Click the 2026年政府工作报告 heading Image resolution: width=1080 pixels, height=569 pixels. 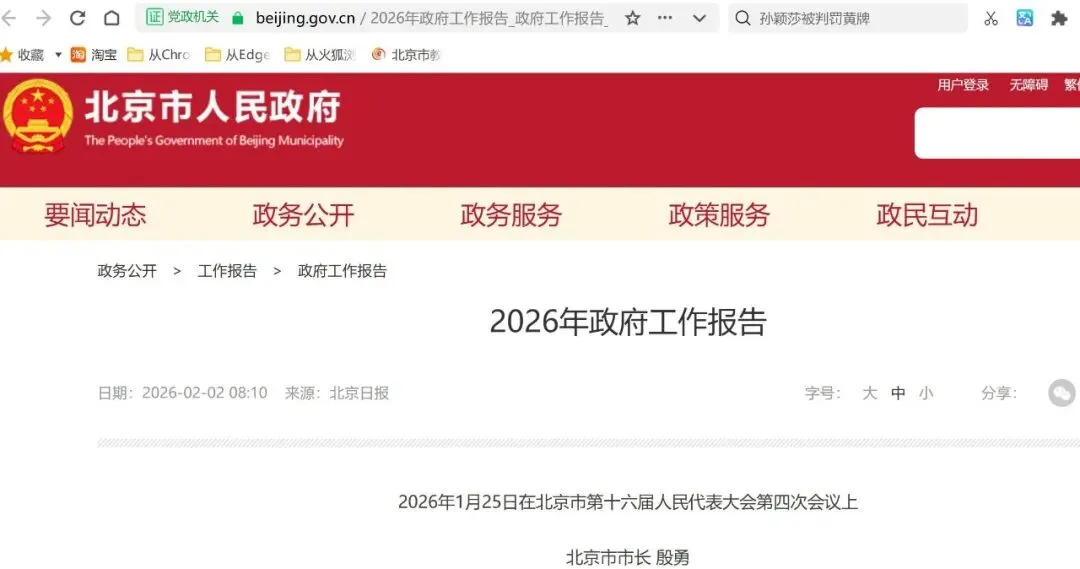coord(628,322)
